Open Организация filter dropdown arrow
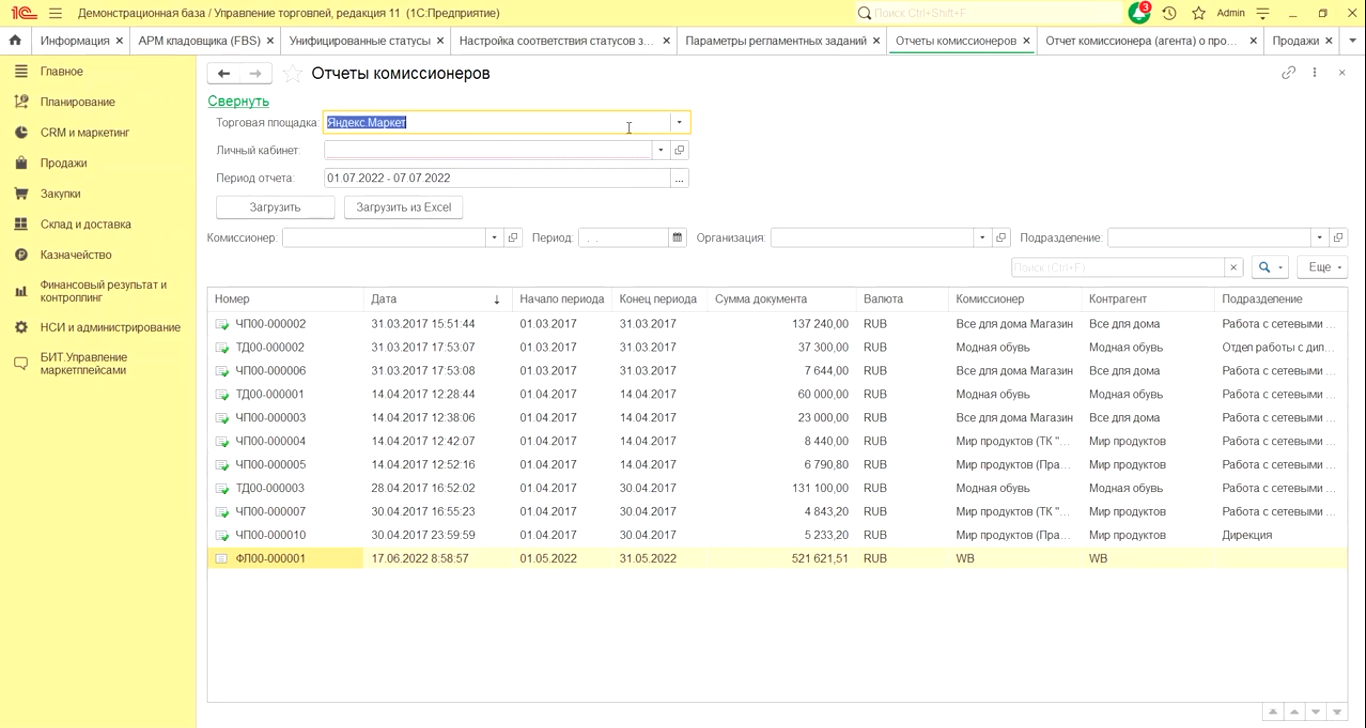1366x728 pixels. tap(982, 238)
